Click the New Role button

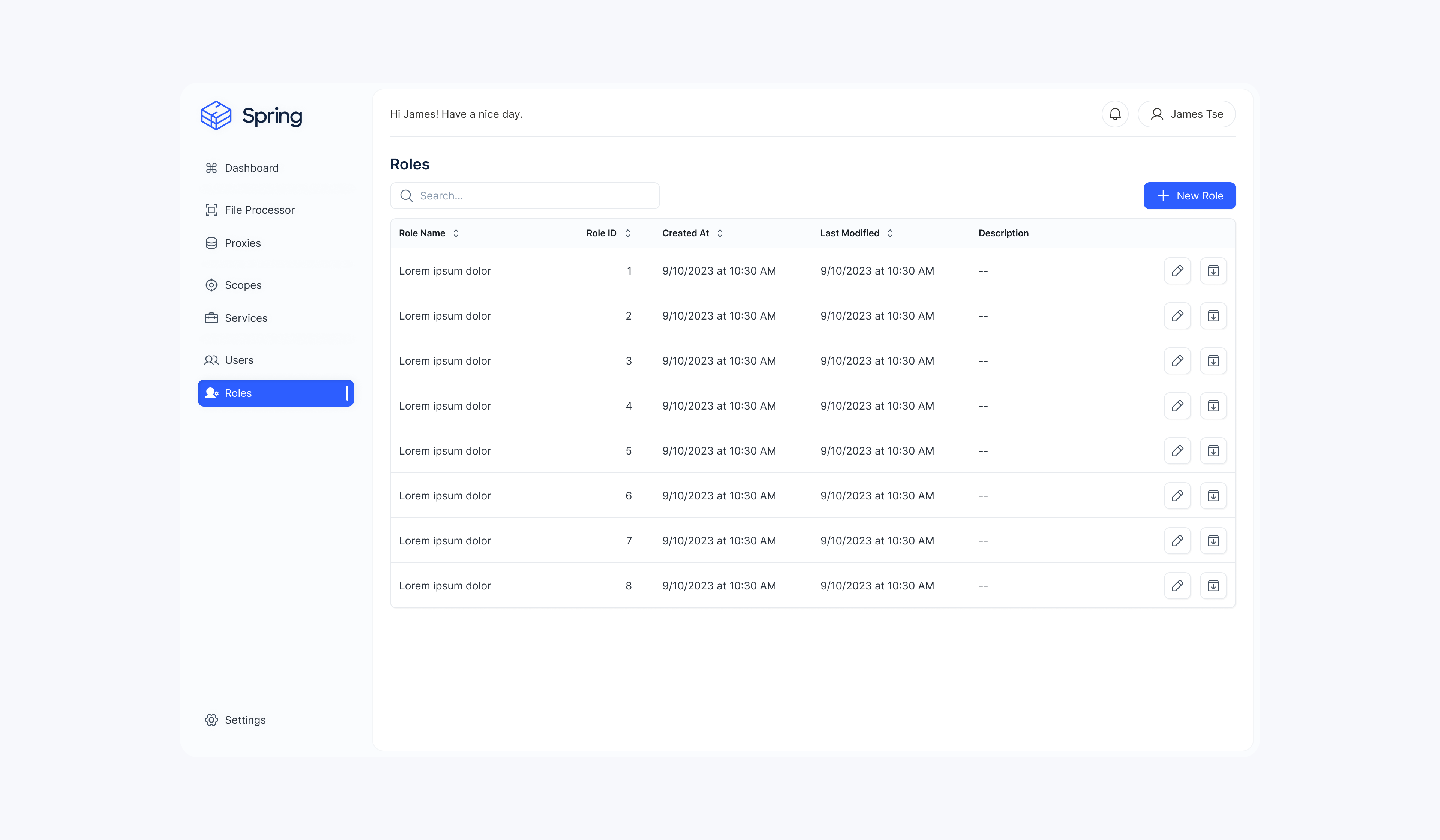(x=1189, y=196)
